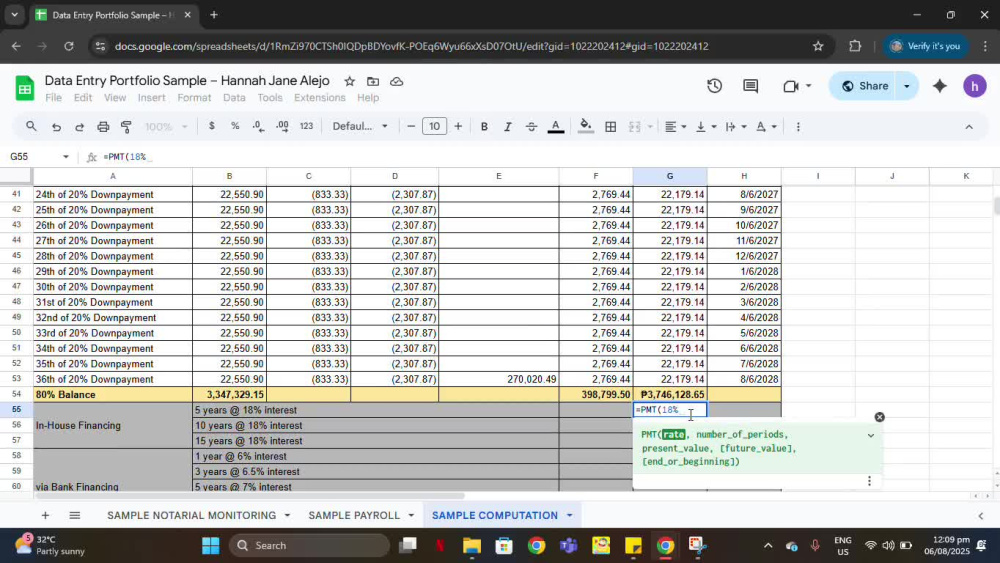Star the spreadsheet document
Viewport: 1000px width, 563px height.
click(349, 82)
